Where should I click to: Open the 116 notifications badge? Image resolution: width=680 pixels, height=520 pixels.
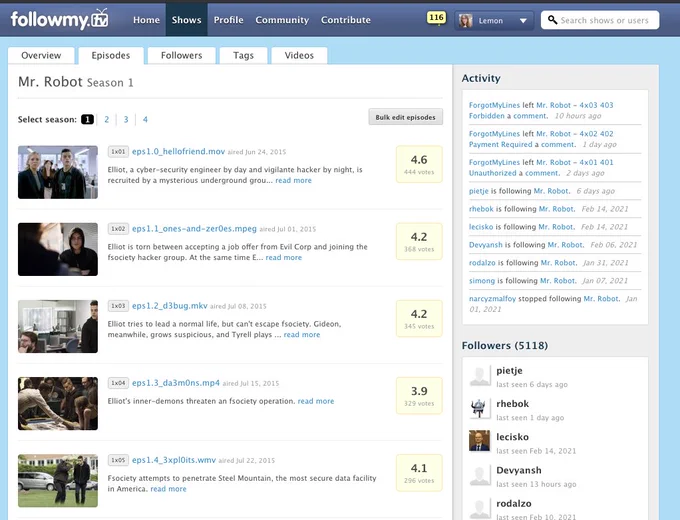tap(436, 18)
